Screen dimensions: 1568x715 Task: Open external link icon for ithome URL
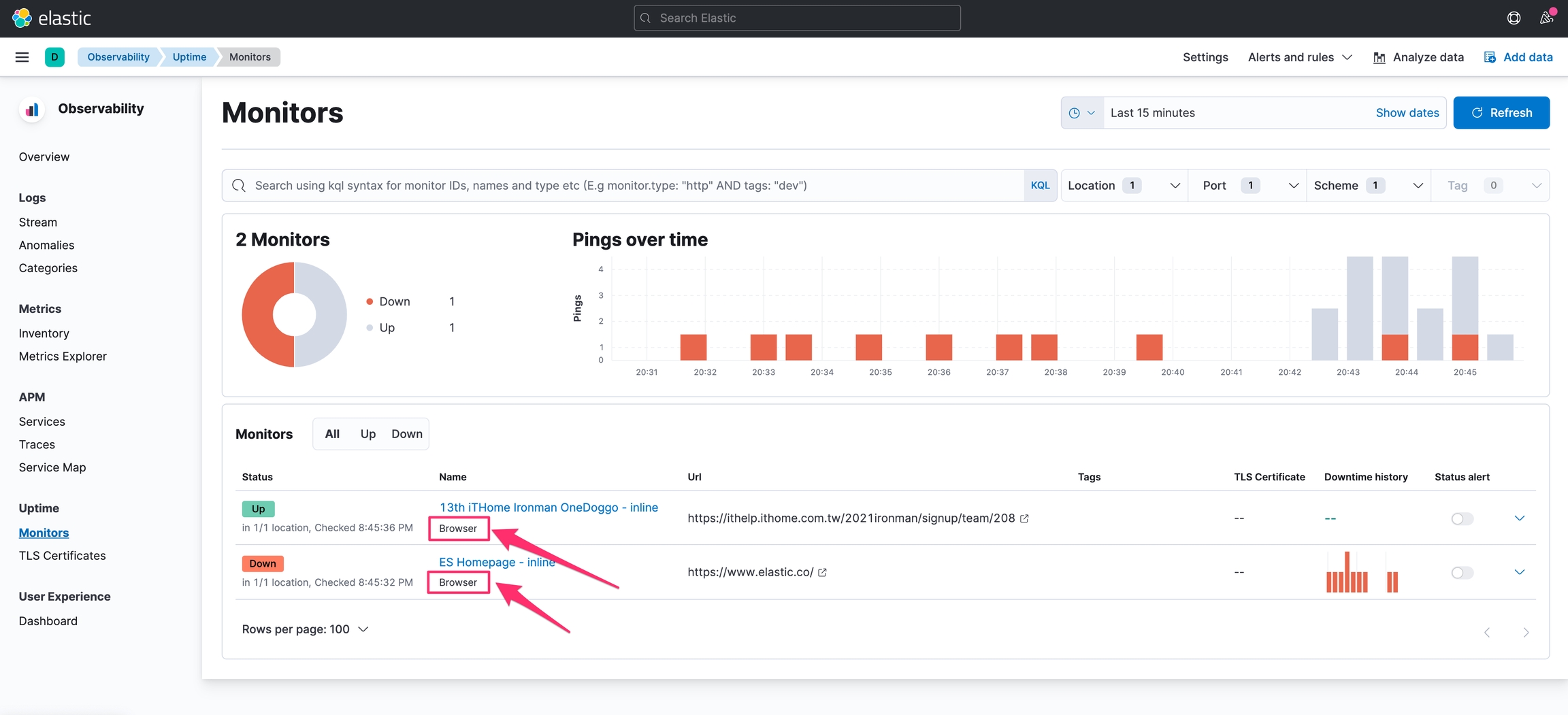point(1024,518)
